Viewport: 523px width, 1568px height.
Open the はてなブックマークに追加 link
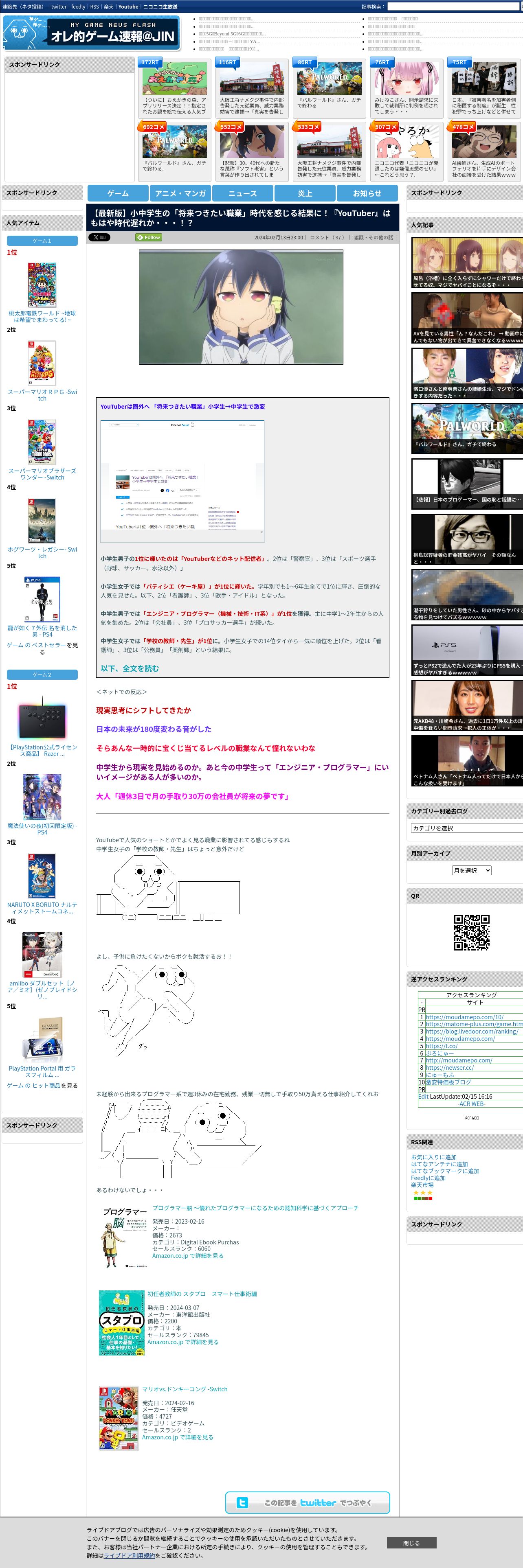[445, 1171]
